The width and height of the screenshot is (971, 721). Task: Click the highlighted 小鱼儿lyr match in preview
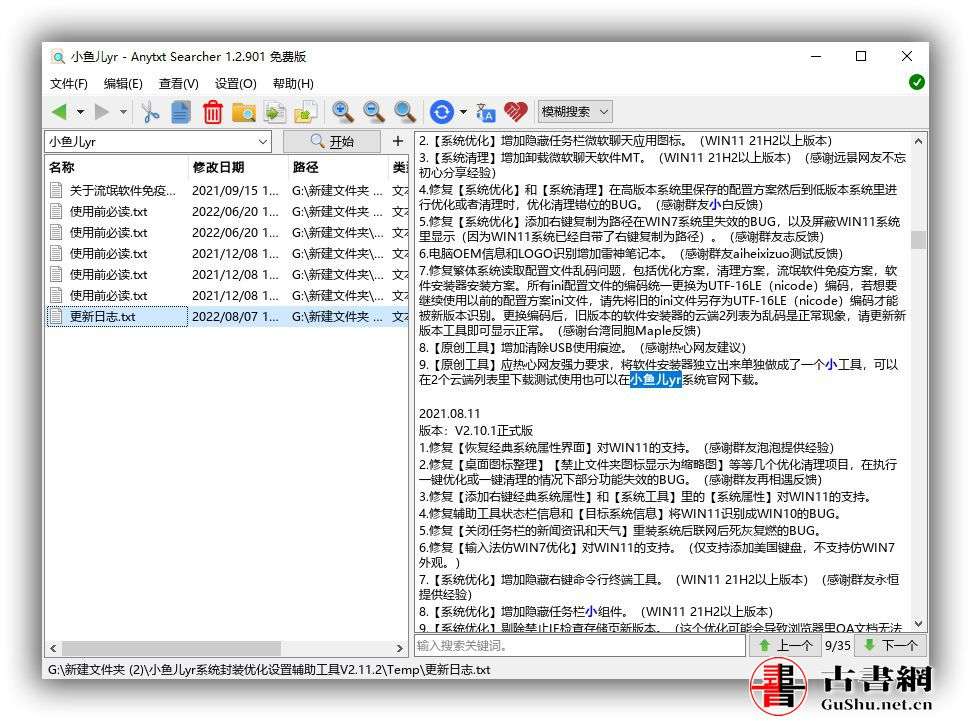click(655, 380)
